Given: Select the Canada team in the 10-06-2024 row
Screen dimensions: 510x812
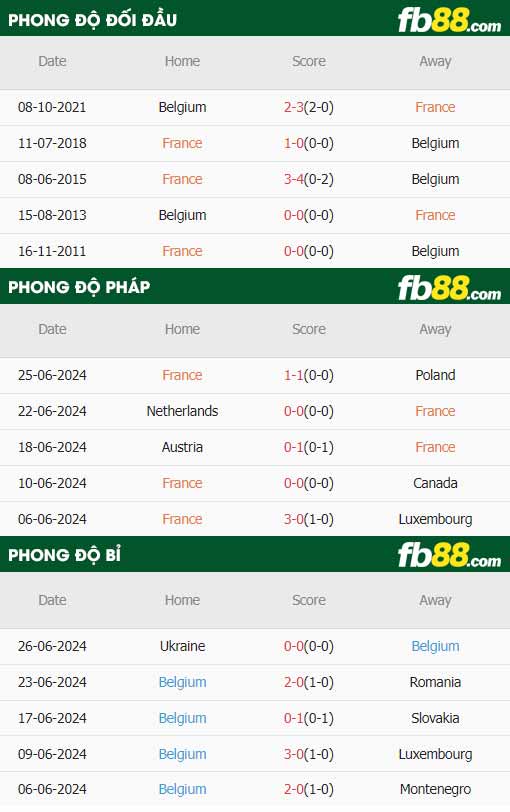Looking at the screenshot, I should (x=435, y=483).
